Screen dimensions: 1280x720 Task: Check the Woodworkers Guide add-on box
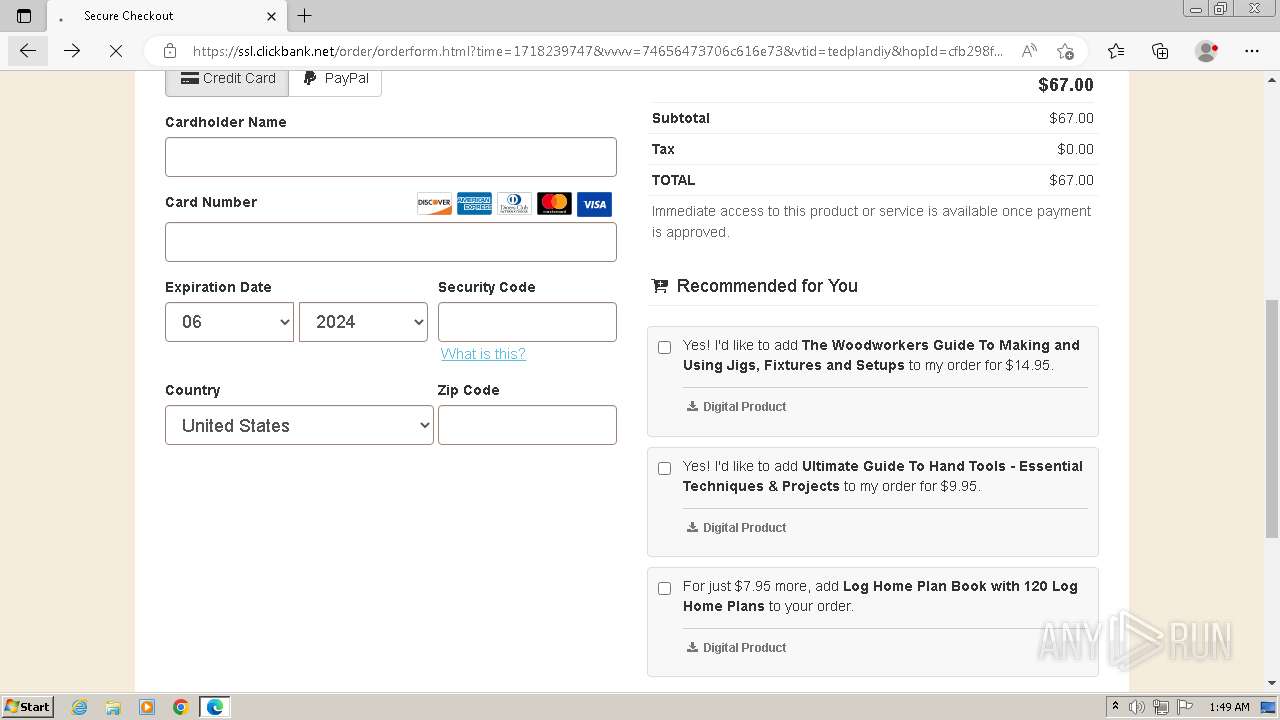[664, 347]
